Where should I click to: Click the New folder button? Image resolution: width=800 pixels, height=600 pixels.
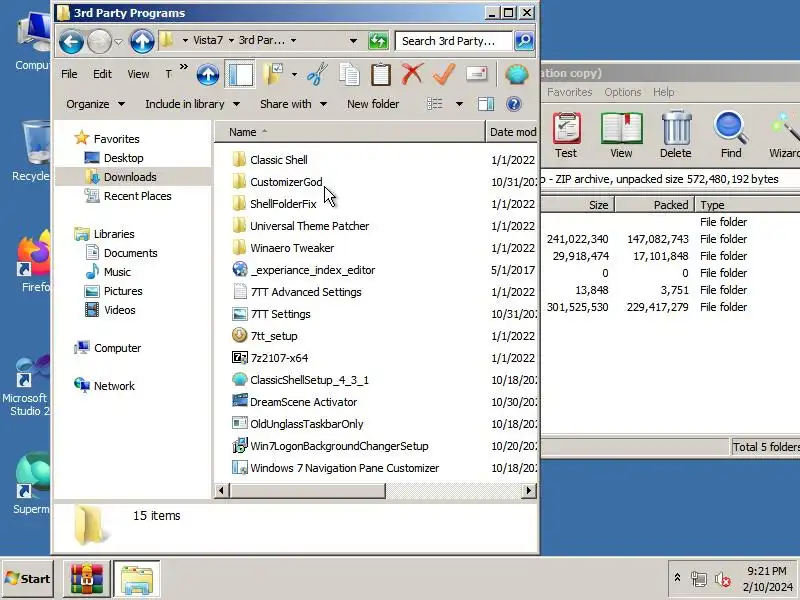pyautogui.click(x=373, y=104)
